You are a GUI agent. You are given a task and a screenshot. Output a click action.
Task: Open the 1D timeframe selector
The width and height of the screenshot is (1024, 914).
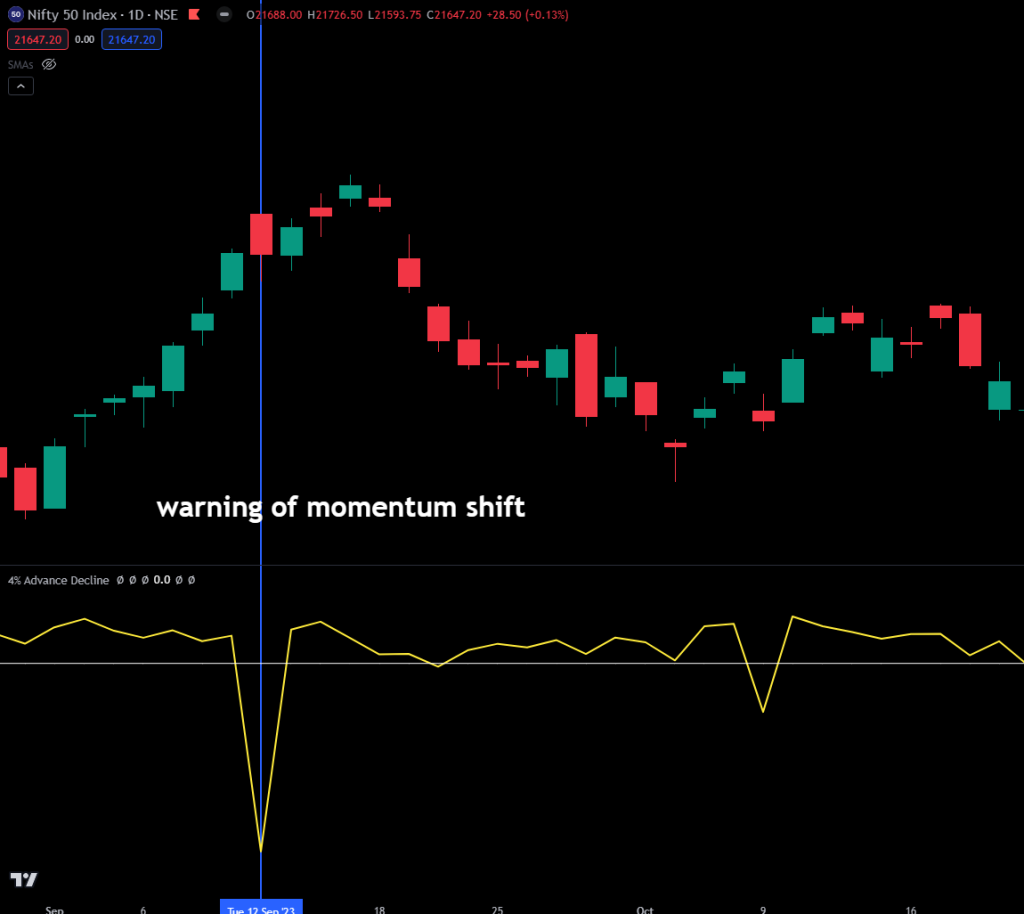point(137,14)
